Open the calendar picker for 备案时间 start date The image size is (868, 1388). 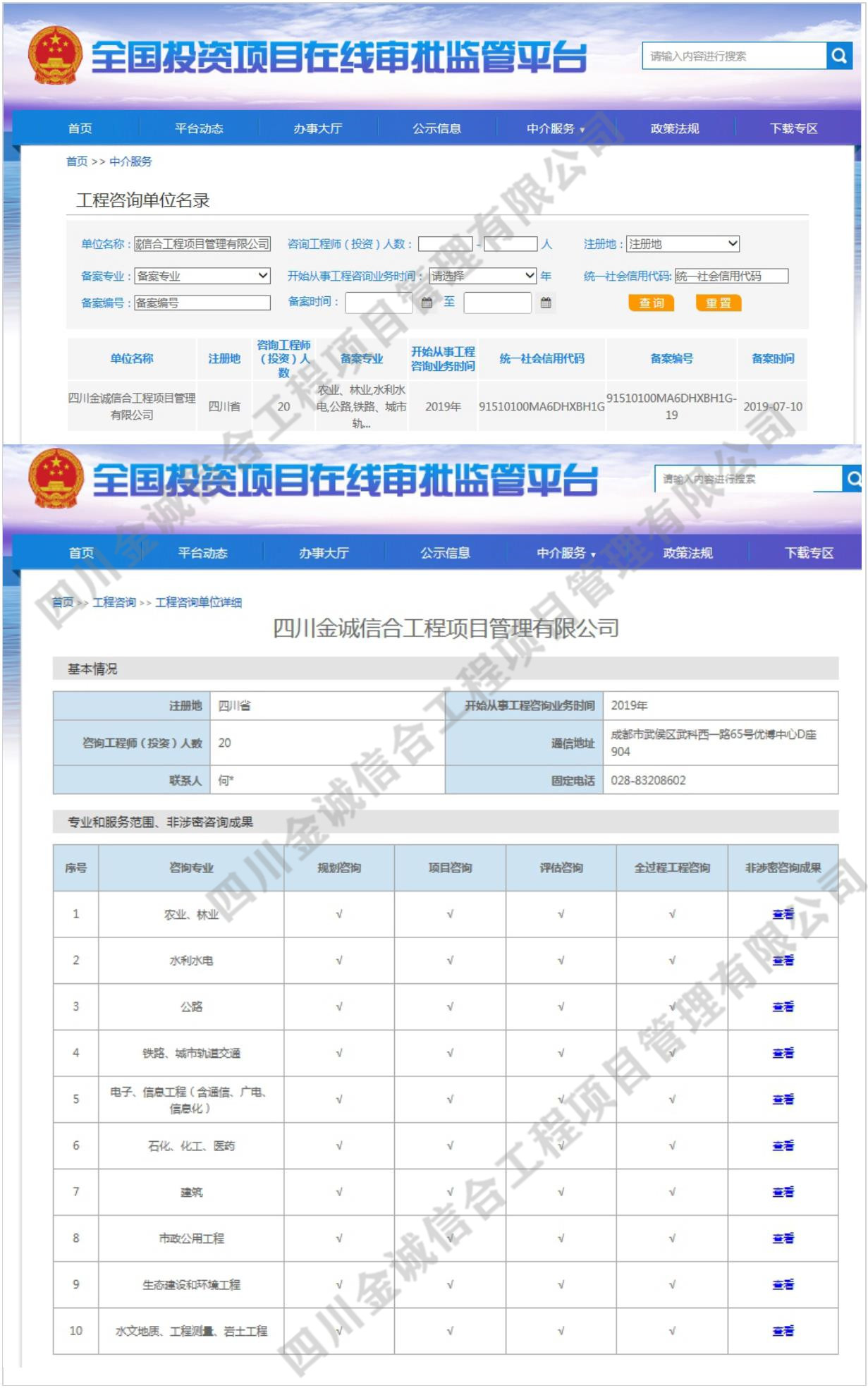[427, 303]
